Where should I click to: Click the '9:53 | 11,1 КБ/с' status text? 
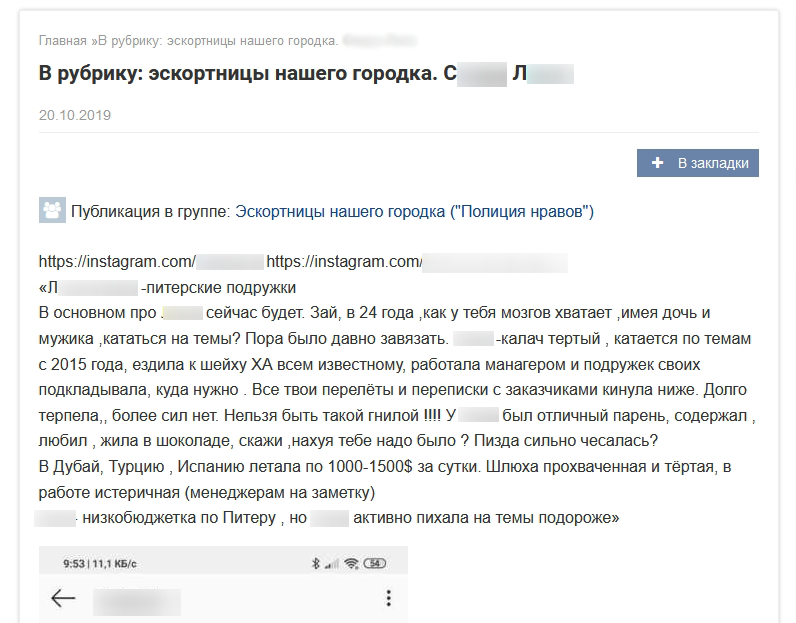pos(100,564)
